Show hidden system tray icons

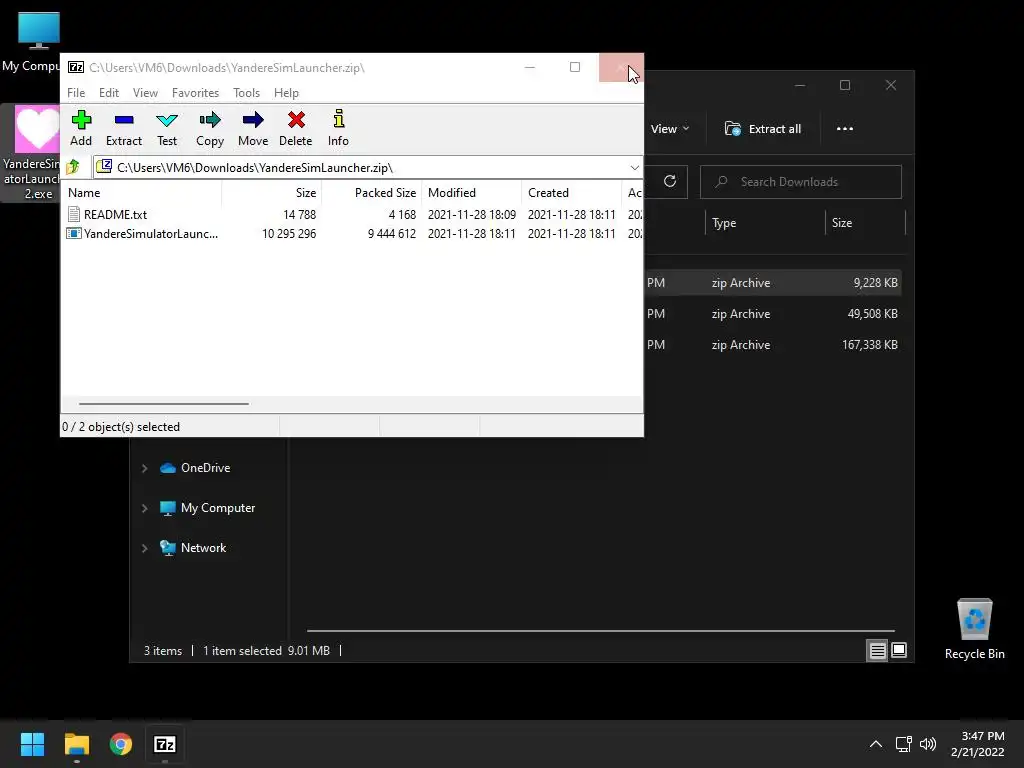point(876,744)
